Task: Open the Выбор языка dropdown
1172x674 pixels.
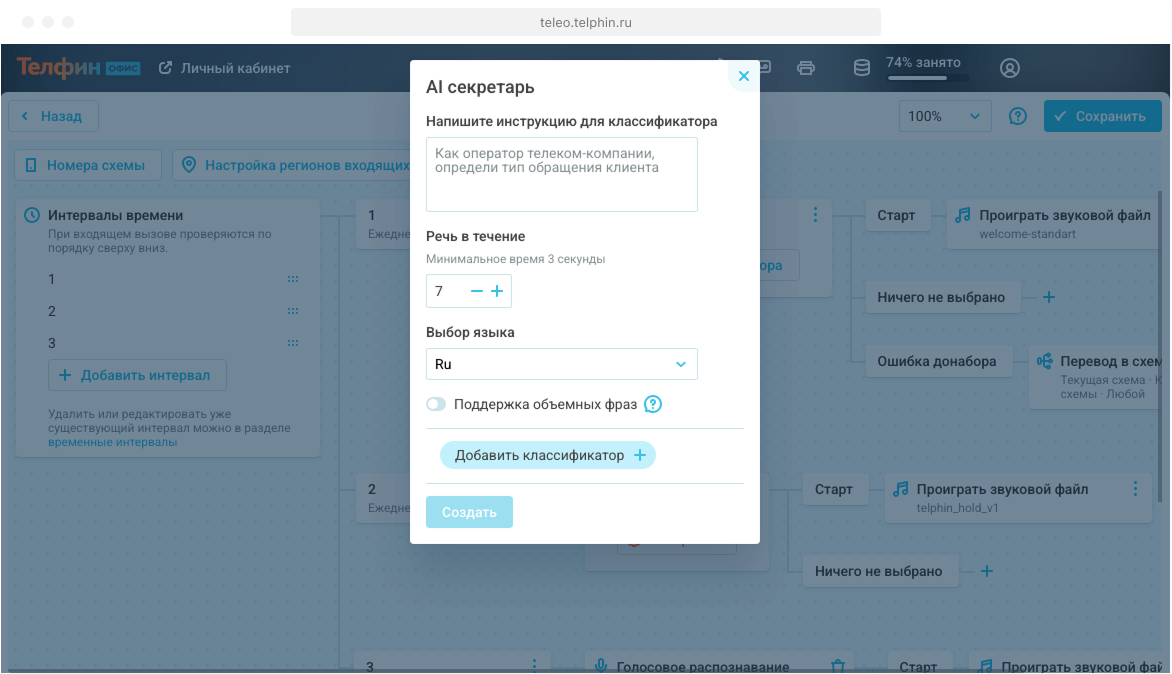Action: pyautogui.click(x=561, y=364)
